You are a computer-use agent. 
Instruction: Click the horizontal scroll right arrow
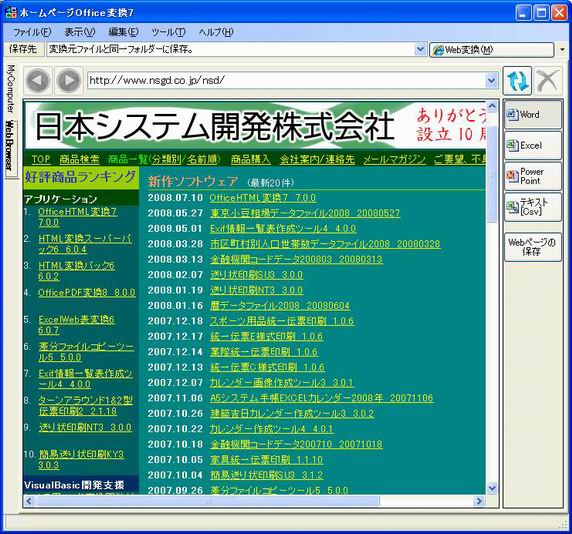pyautogui.click(x=479, y=501)
